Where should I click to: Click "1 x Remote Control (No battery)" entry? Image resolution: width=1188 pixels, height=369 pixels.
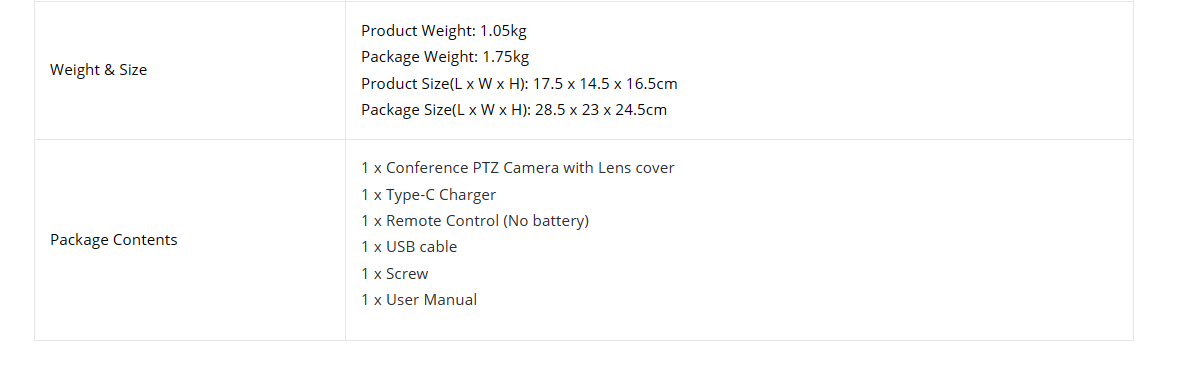click(475, 220)
